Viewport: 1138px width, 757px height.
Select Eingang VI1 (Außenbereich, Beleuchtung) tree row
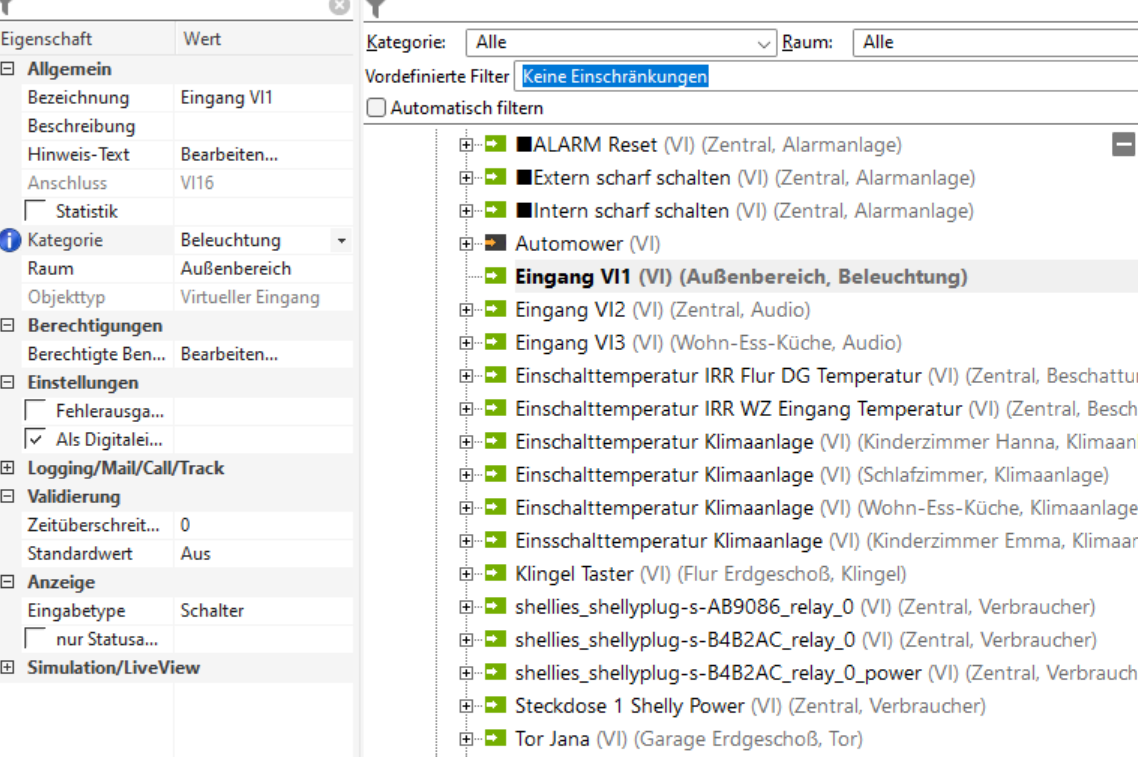[741, 277]
